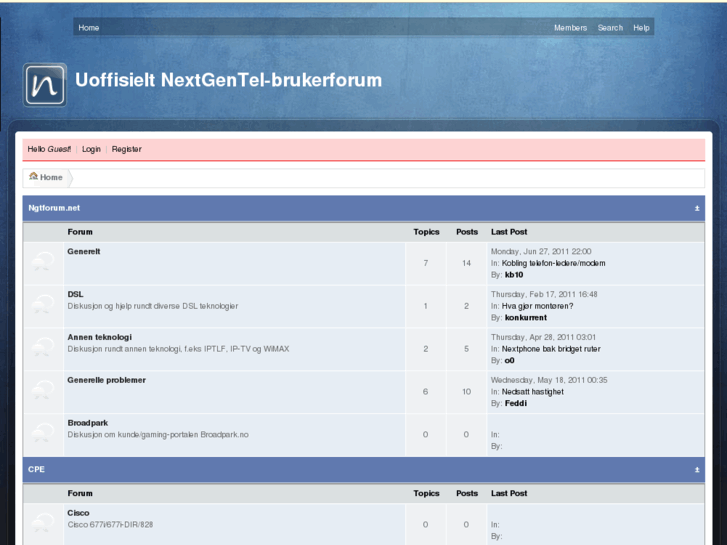
Task: Click the DSL forum status icon
Action: click(43, 305)
